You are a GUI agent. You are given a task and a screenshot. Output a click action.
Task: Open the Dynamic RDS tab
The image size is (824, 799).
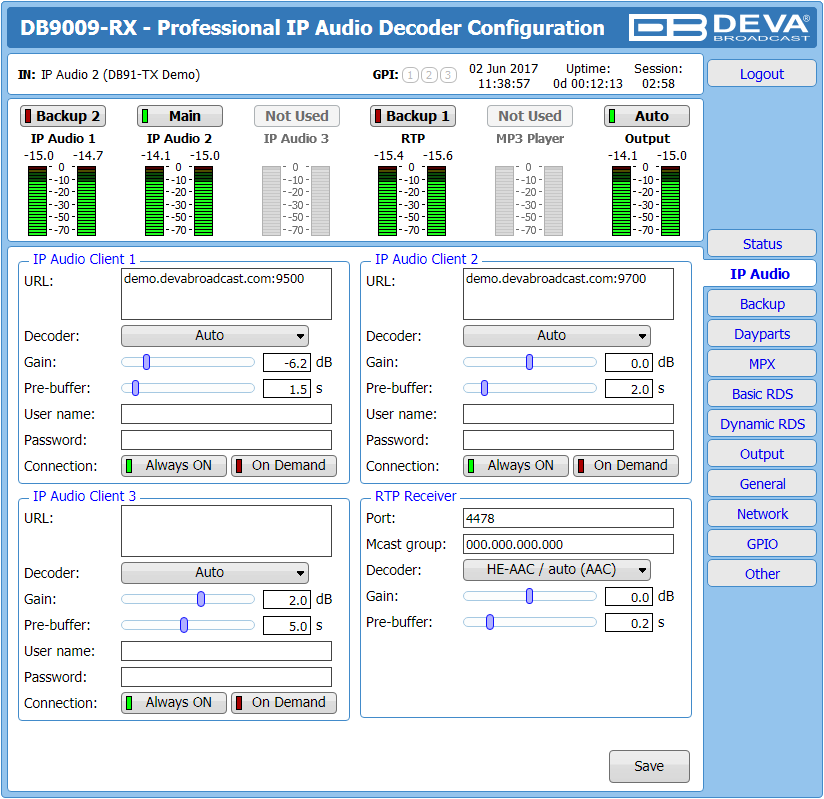(x=762, y=424)
